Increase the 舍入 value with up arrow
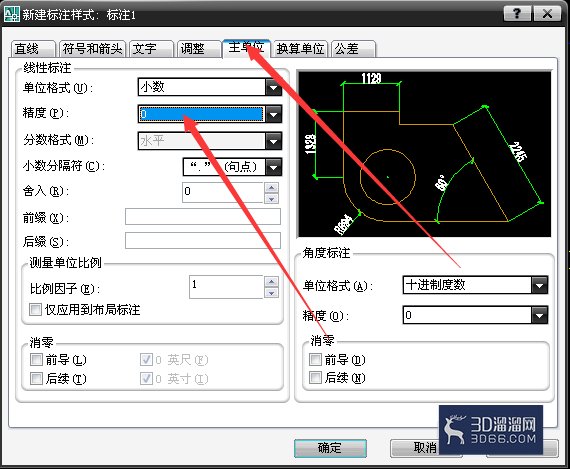 pos(272,187)
